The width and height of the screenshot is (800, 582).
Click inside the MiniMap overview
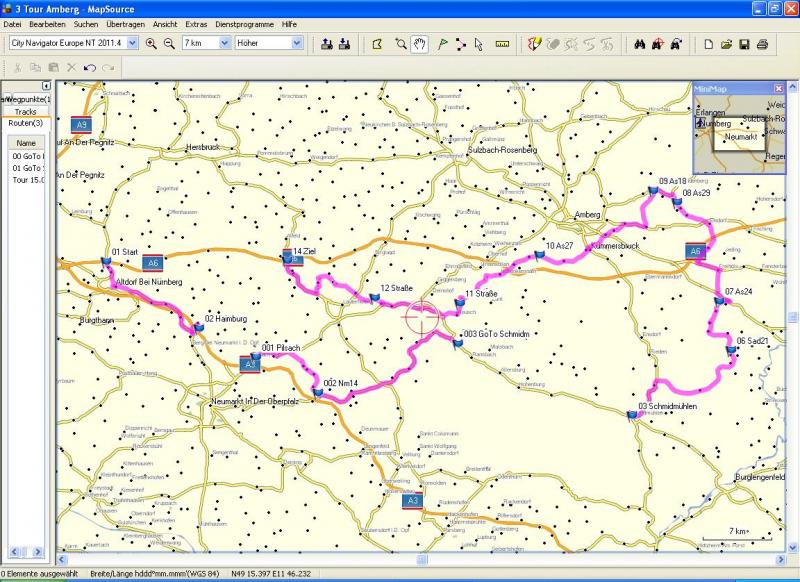click(x=739, y=134)
